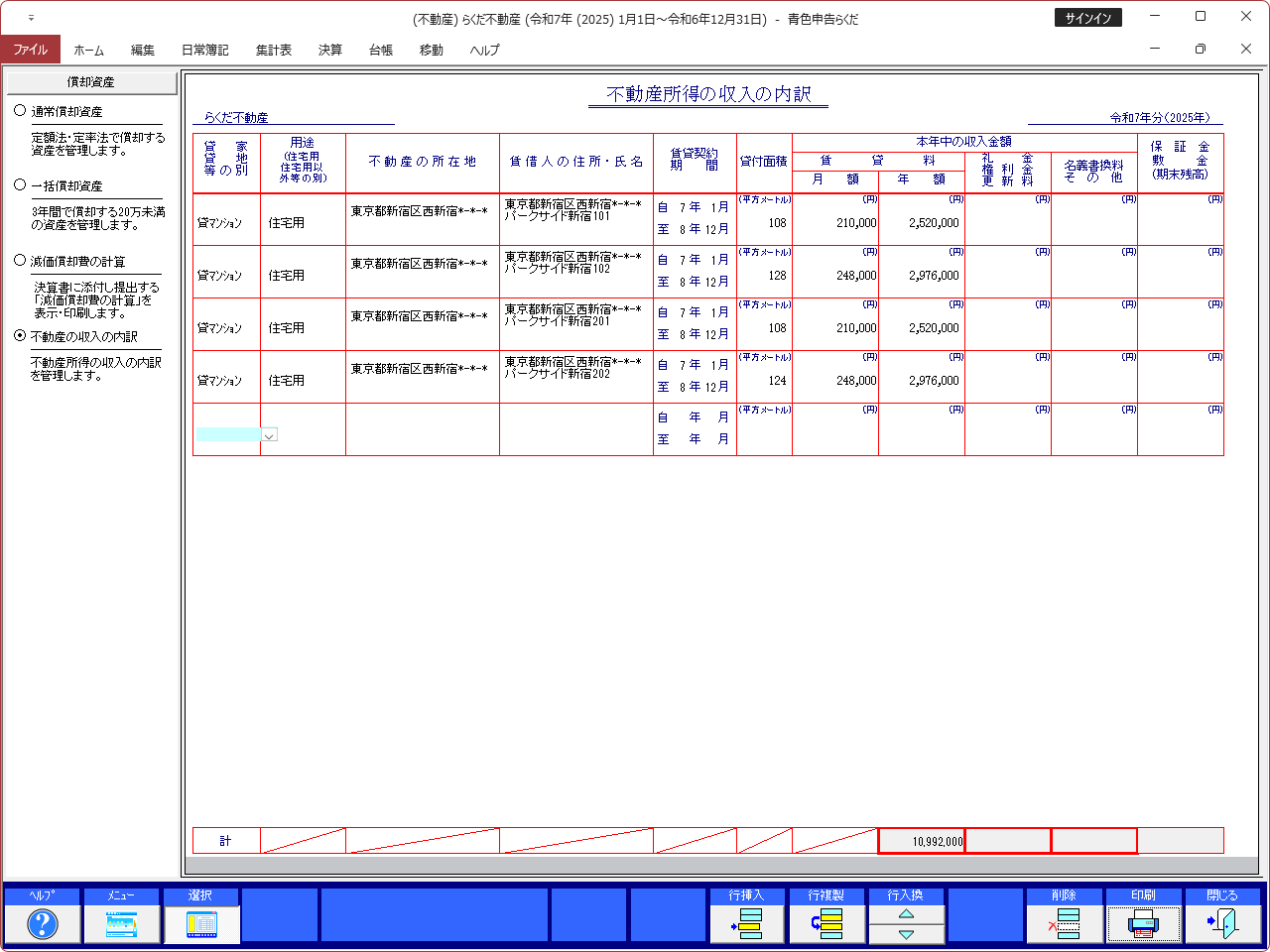1270x952 pixels.
Task: Insert a row with 行挿入 icon
Action: 746,924
